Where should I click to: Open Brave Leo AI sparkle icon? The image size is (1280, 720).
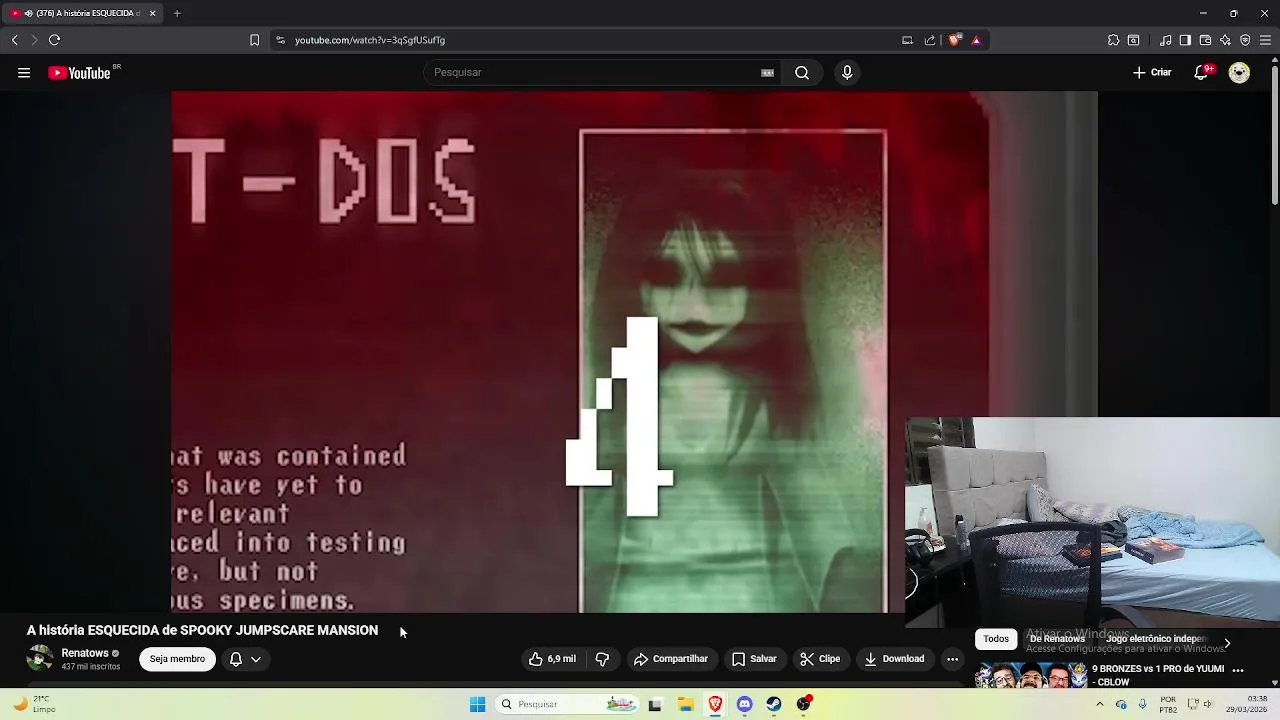1225,40
